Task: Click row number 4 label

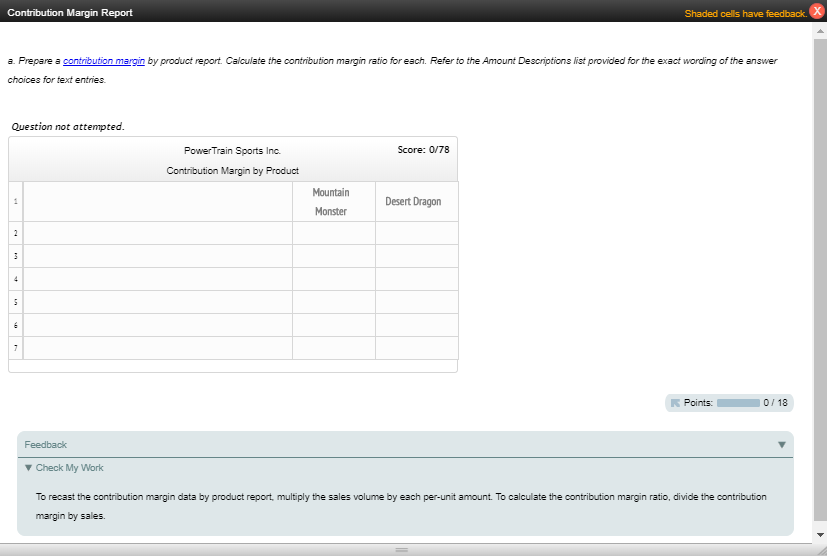Action: [x=16, y=279]
